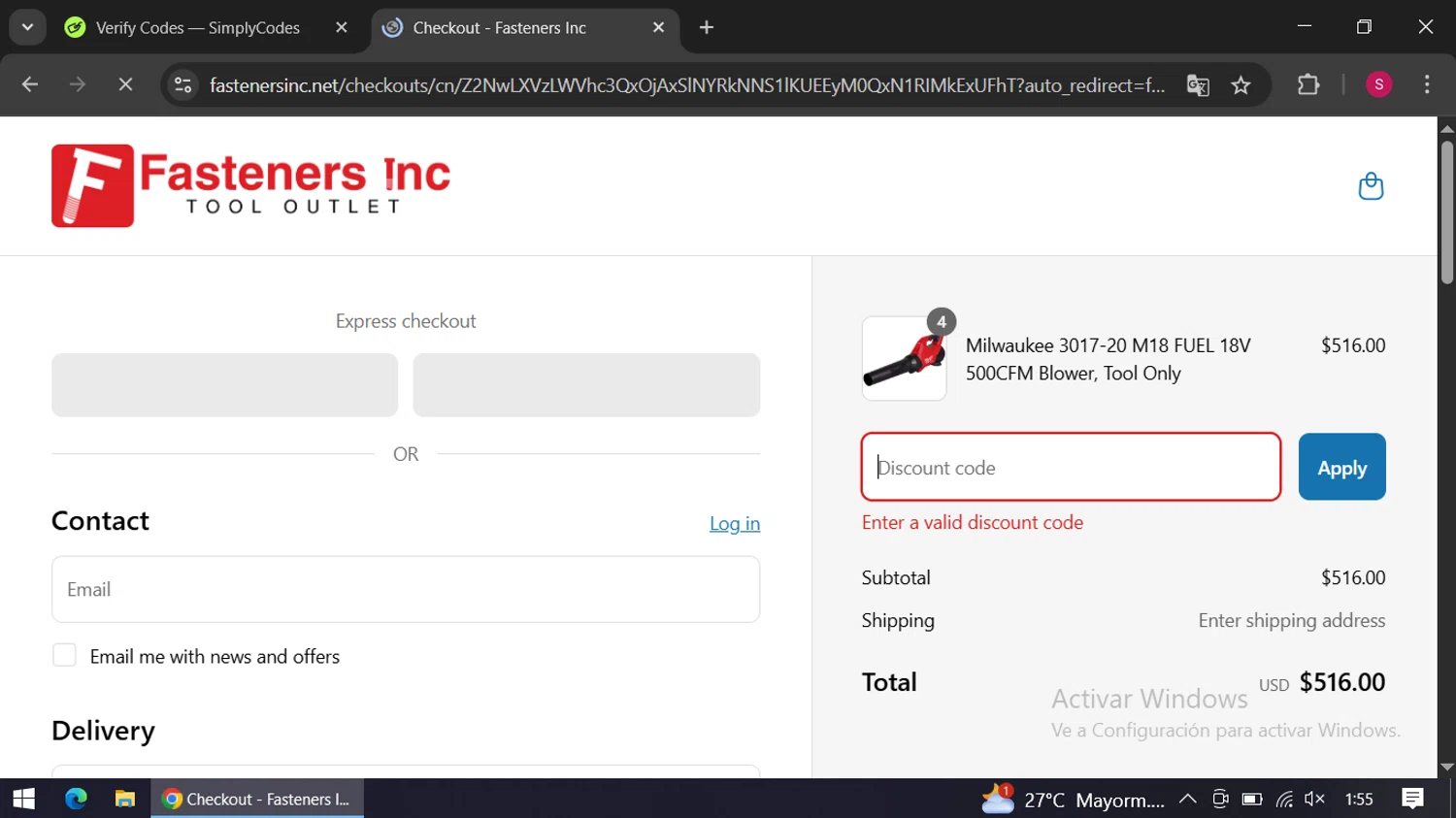Open File Explorer from the taskbar

click(124, 799)
